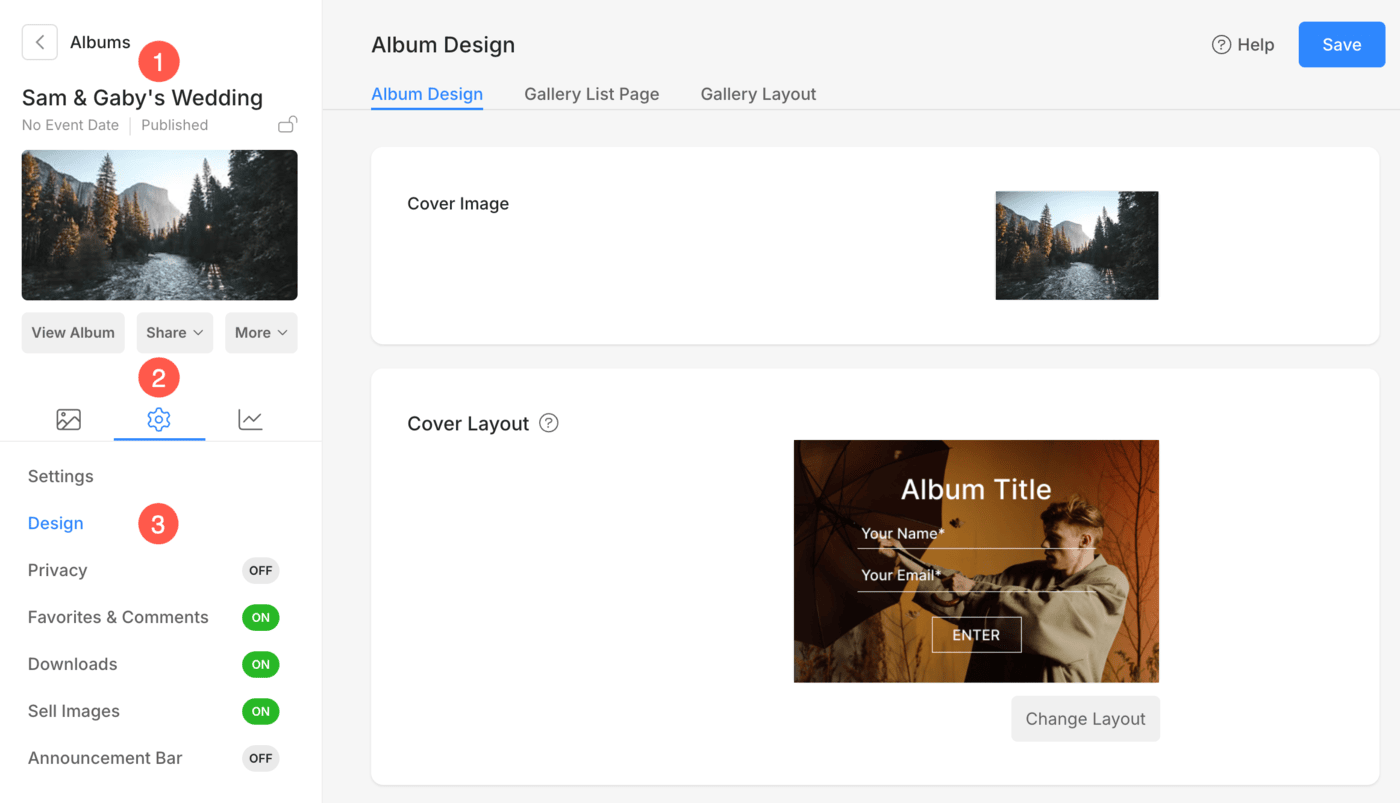Open the More dropdown menu
Image resolution: width=1400 pixels, height=803 pixels.
[261, 333]
